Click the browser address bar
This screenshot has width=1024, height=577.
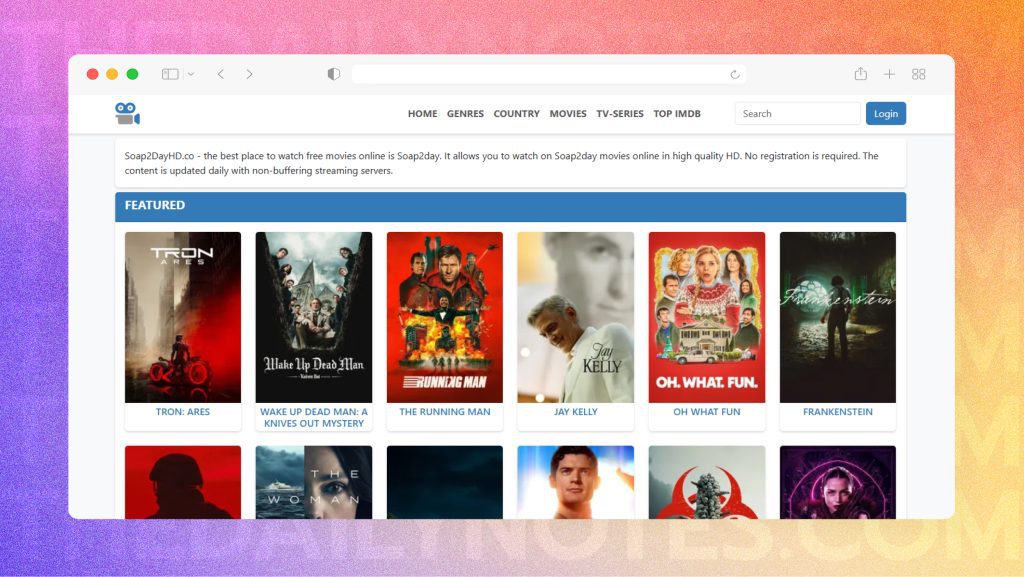(540, 74)
